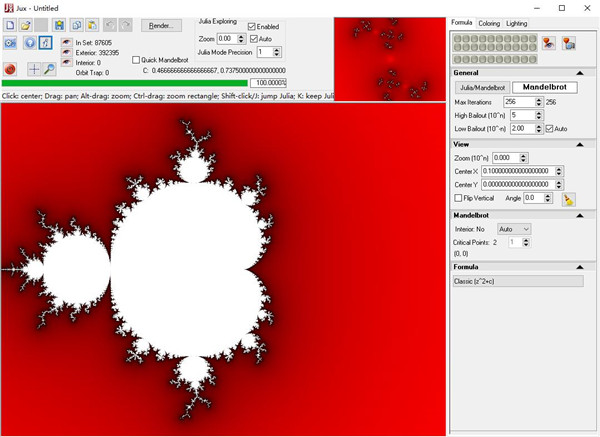This screenshot has height=437, width=600.
Task: Click the Center X input field
Action: [x=519, y=171]
